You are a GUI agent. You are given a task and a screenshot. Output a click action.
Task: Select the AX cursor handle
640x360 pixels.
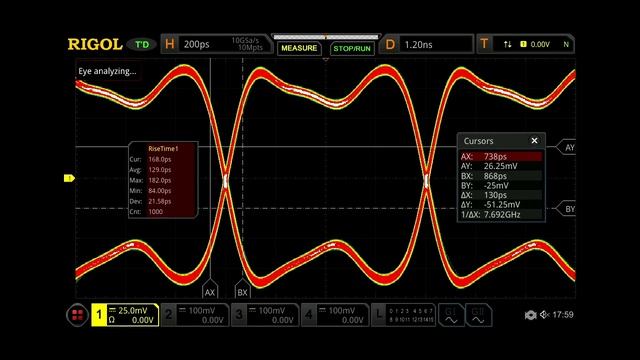pyautogui.click(x=210, y=289)
